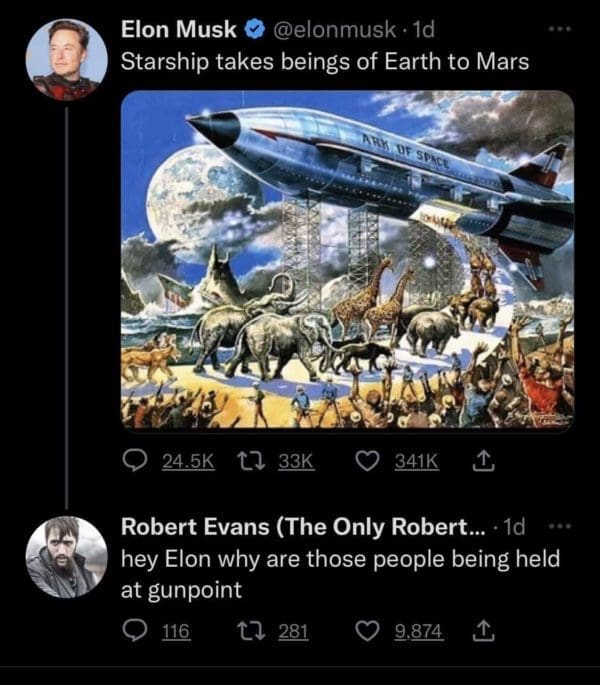Reply to the gunpoint reply tweet
Screen dimensions: 600x685
click(133, 631)
